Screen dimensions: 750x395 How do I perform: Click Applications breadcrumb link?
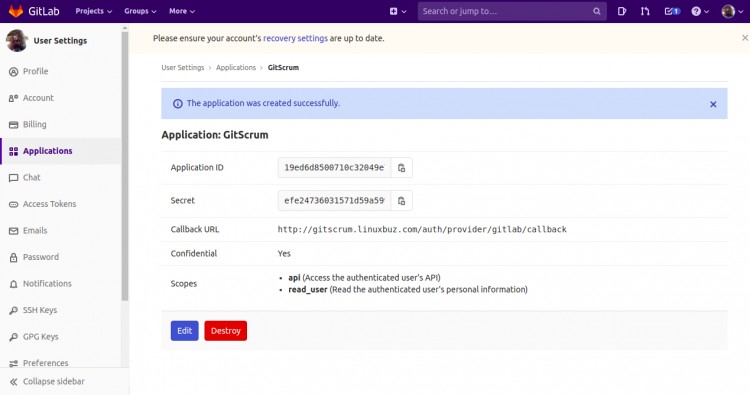coord(236,68)
